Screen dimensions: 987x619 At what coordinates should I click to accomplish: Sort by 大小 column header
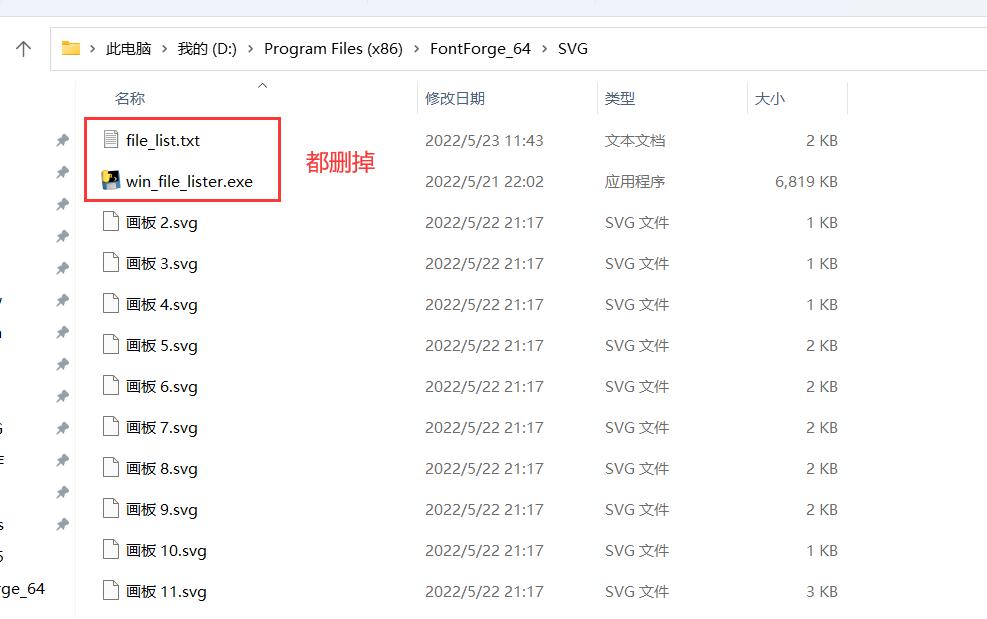click(x=770, y=98)
